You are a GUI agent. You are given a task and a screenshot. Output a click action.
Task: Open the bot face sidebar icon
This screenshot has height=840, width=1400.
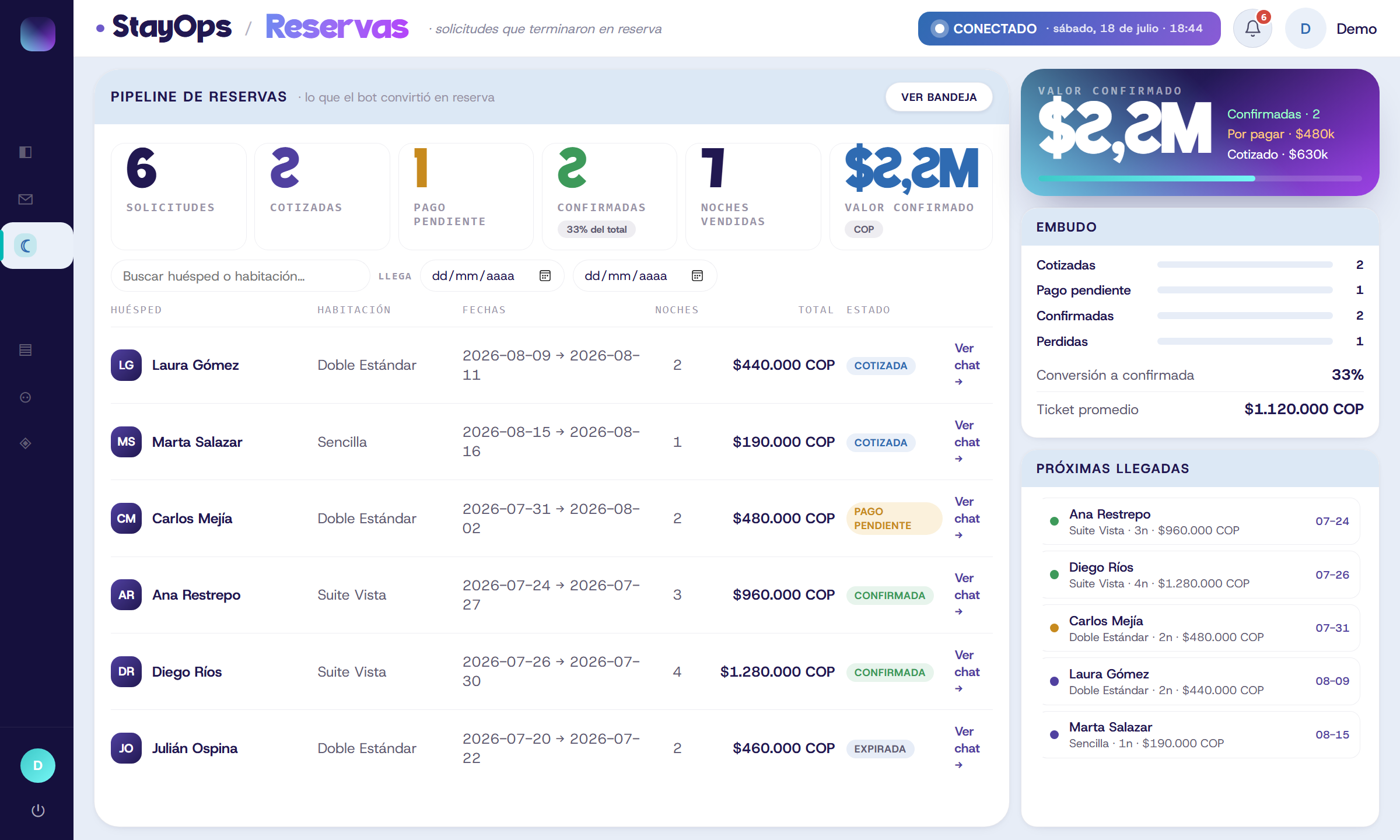tap(26, 397)
